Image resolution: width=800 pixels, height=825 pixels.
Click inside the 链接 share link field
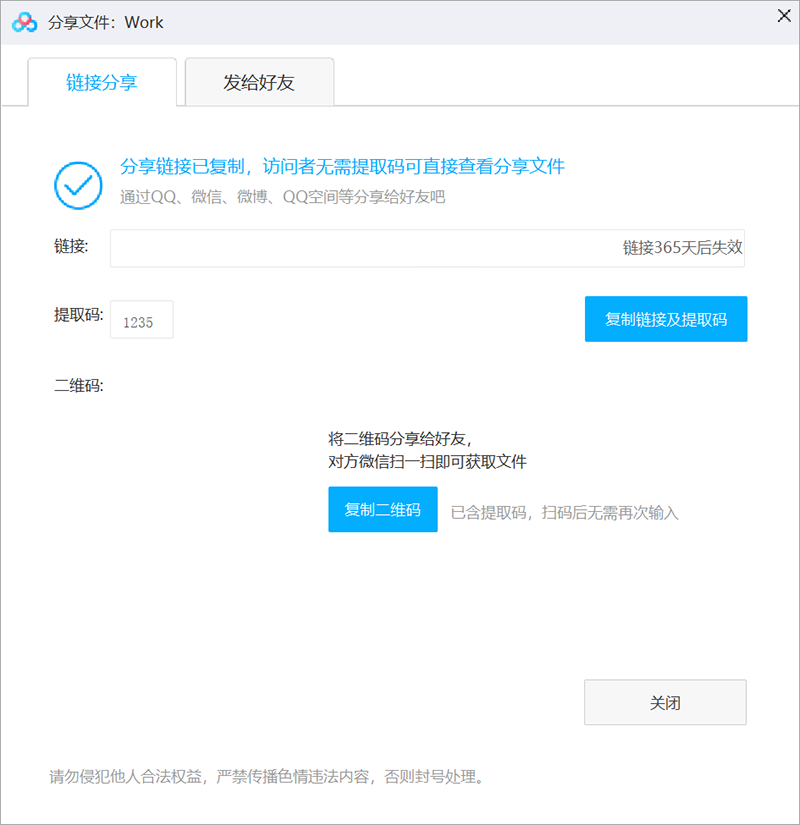(350, 247)
